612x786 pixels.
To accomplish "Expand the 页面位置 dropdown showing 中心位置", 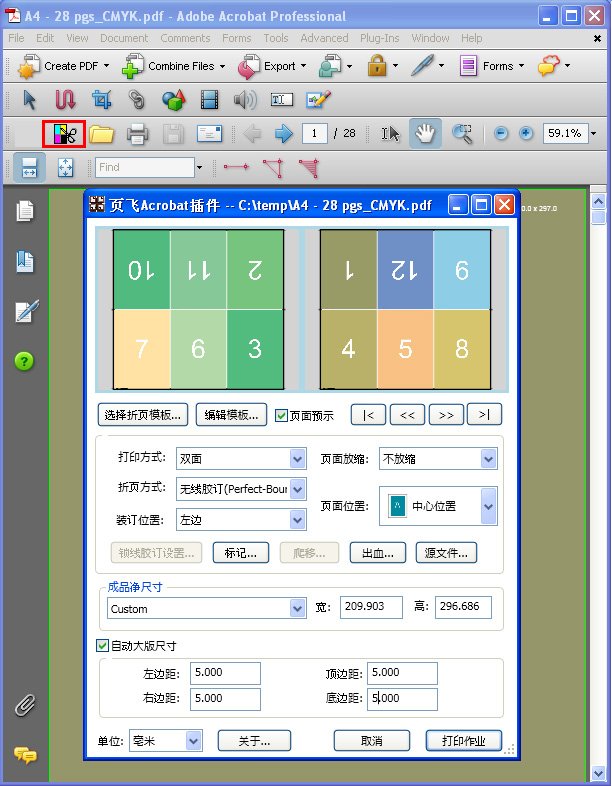I will click(x=488, y=506).
